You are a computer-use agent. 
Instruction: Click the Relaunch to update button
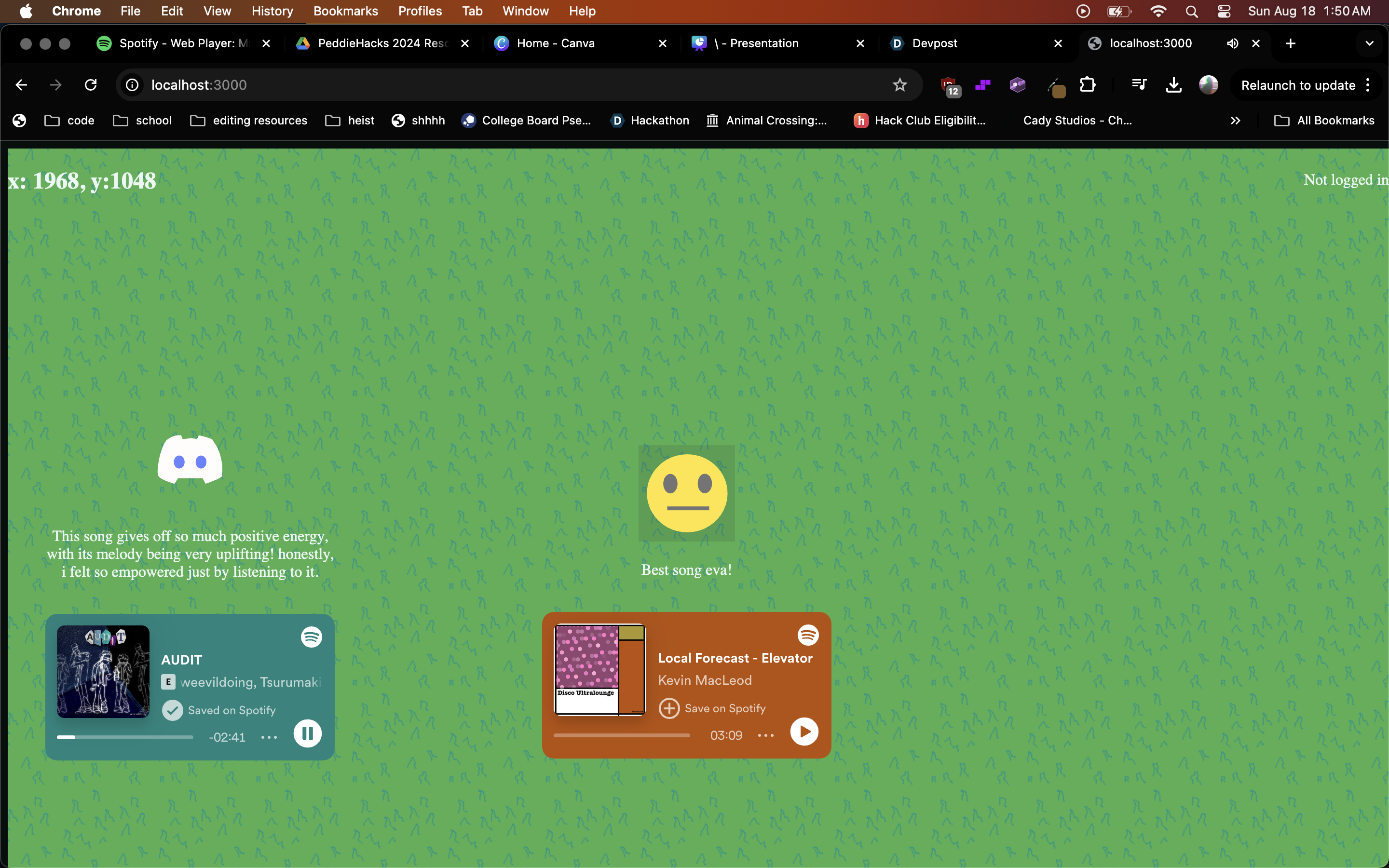1298,85
